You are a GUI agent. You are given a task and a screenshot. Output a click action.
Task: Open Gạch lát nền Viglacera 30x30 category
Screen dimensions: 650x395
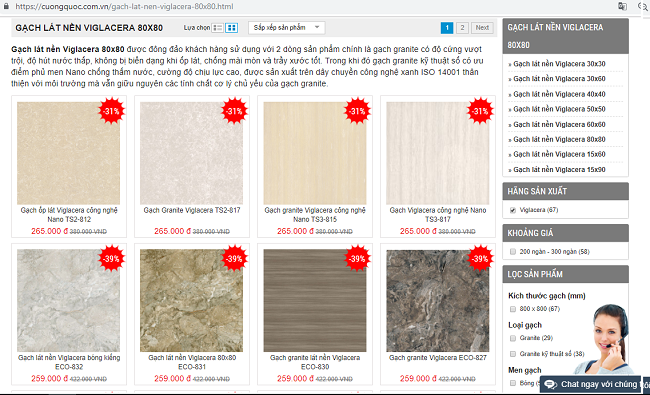tap(559, 64)
